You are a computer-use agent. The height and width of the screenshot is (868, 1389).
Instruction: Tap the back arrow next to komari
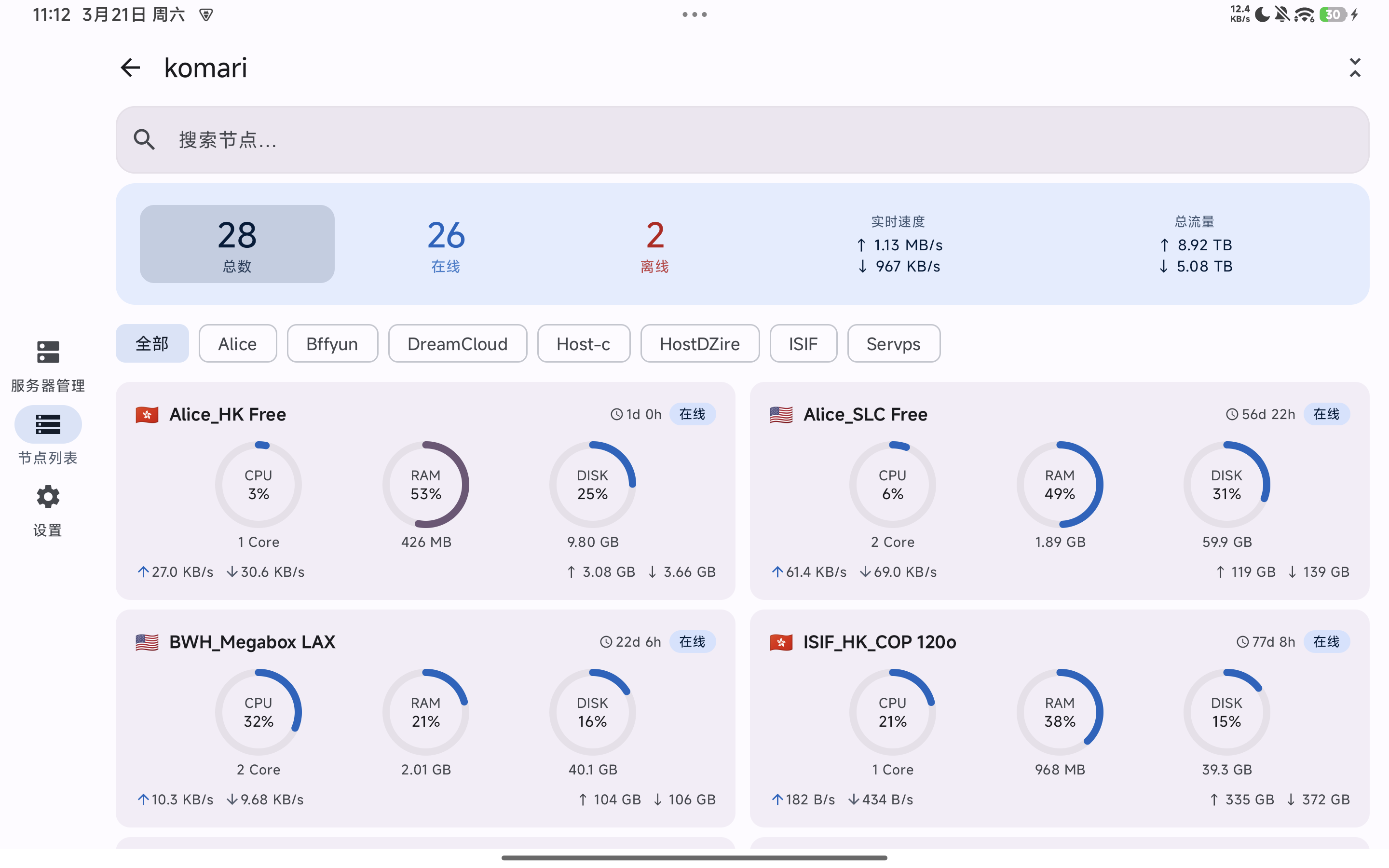click(x=130, y=68)
